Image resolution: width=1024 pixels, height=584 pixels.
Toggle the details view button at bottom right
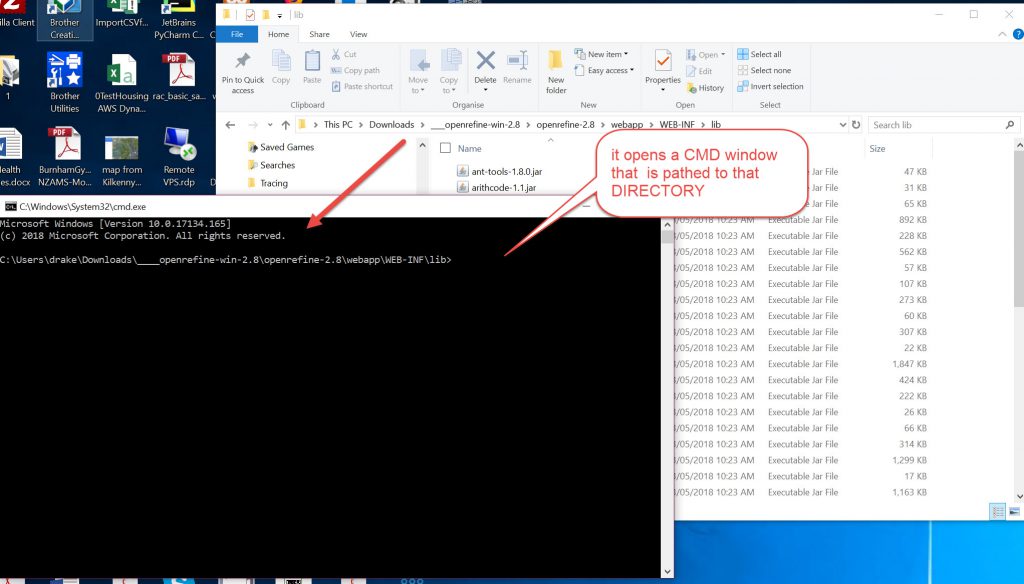pos(997,512)
